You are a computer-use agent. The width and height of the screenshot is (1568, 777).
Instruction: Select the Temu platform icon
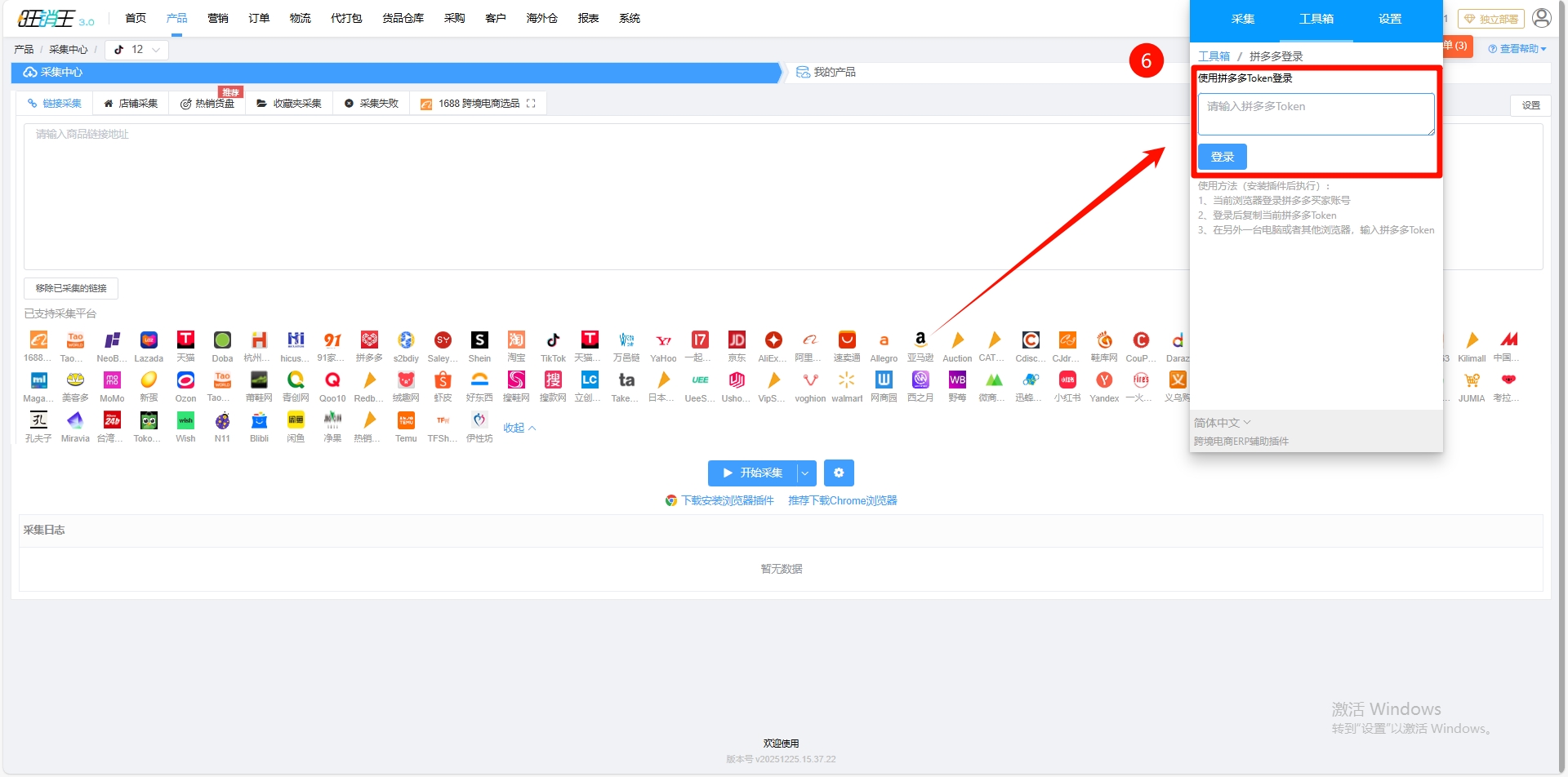click(x=406, y=420)
